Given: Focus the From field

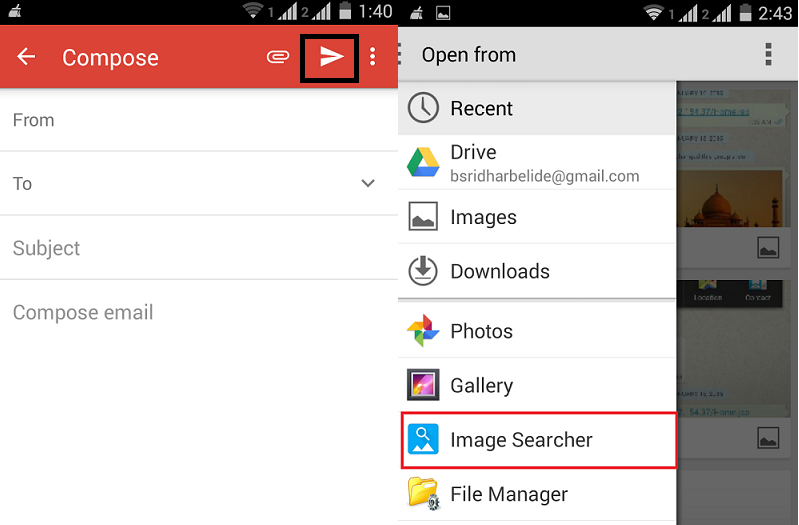Looking at the screenshot, I should click(199, 120).
